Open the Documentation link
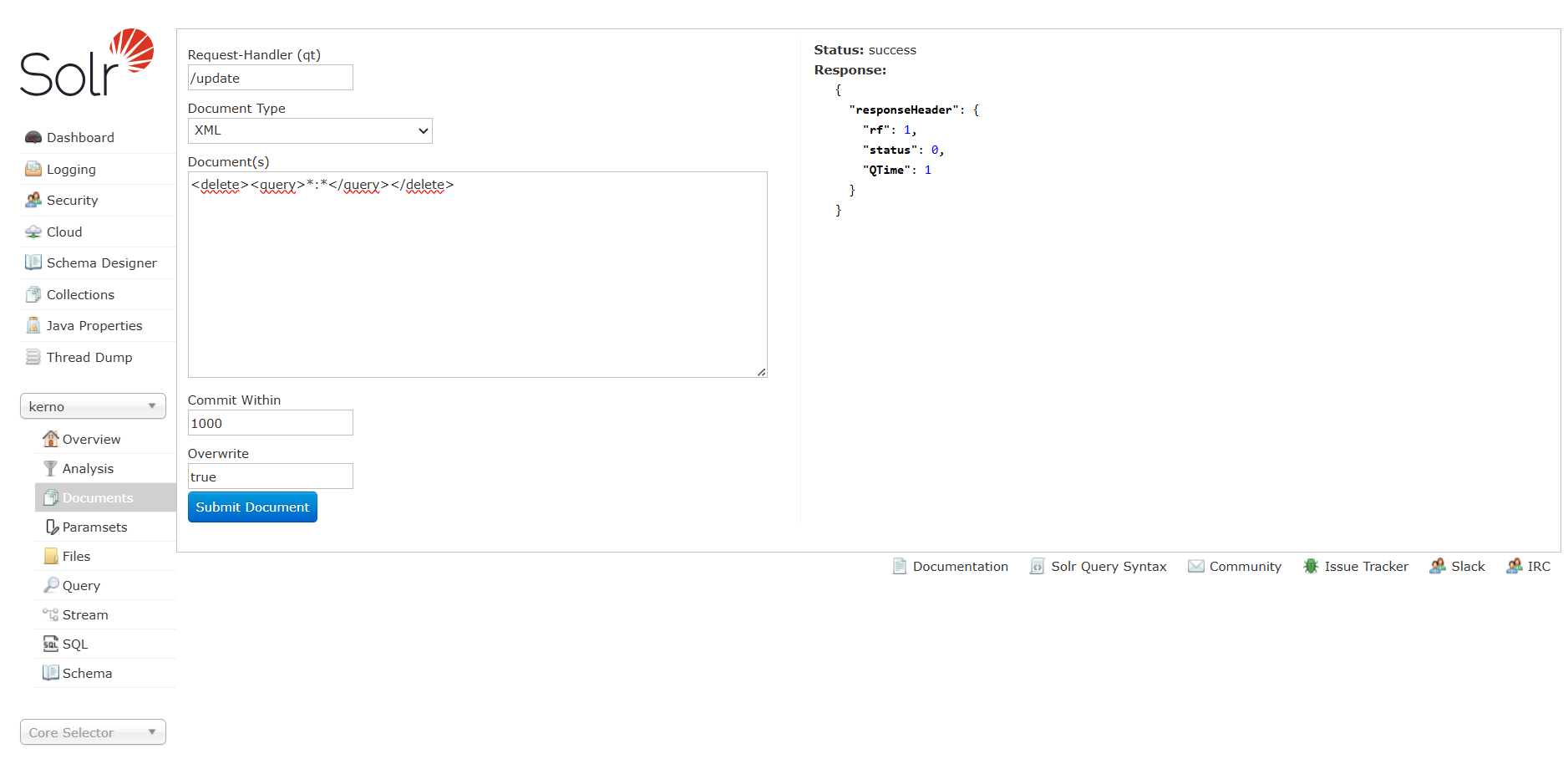This screenshot has height=759, width=1568. [x=961, y=566]
